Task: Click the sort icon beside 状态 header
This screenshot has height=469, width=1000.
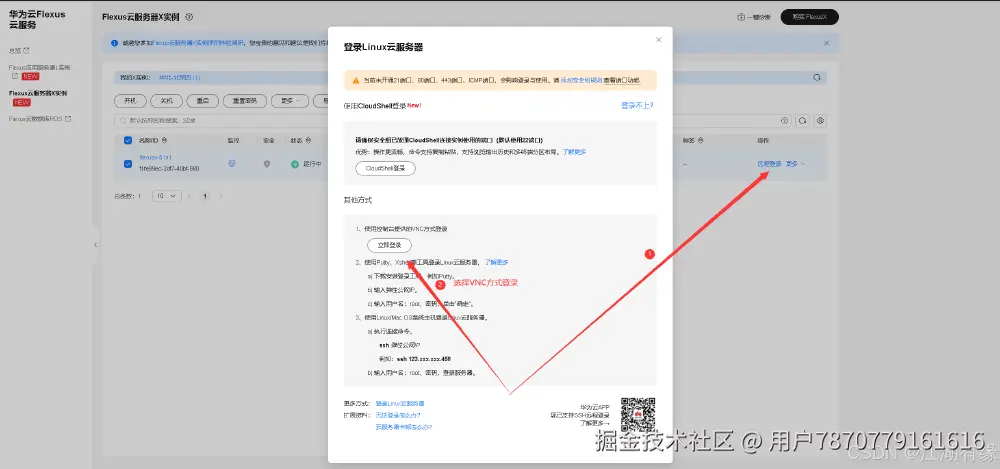Action: 308,140
